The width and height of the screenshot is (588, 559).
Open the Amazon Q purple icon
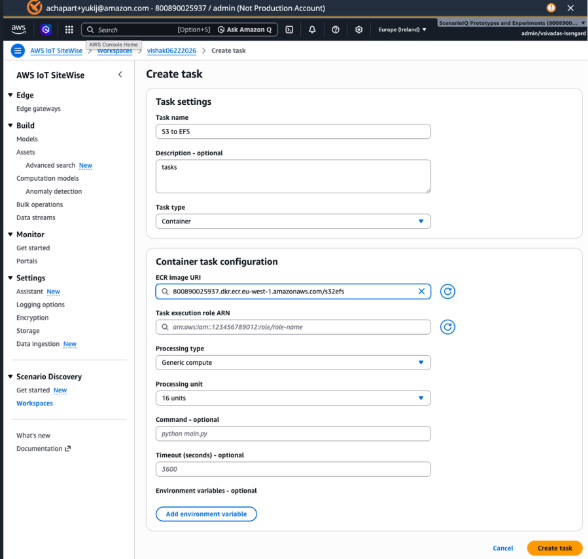(x=46, y=29)
